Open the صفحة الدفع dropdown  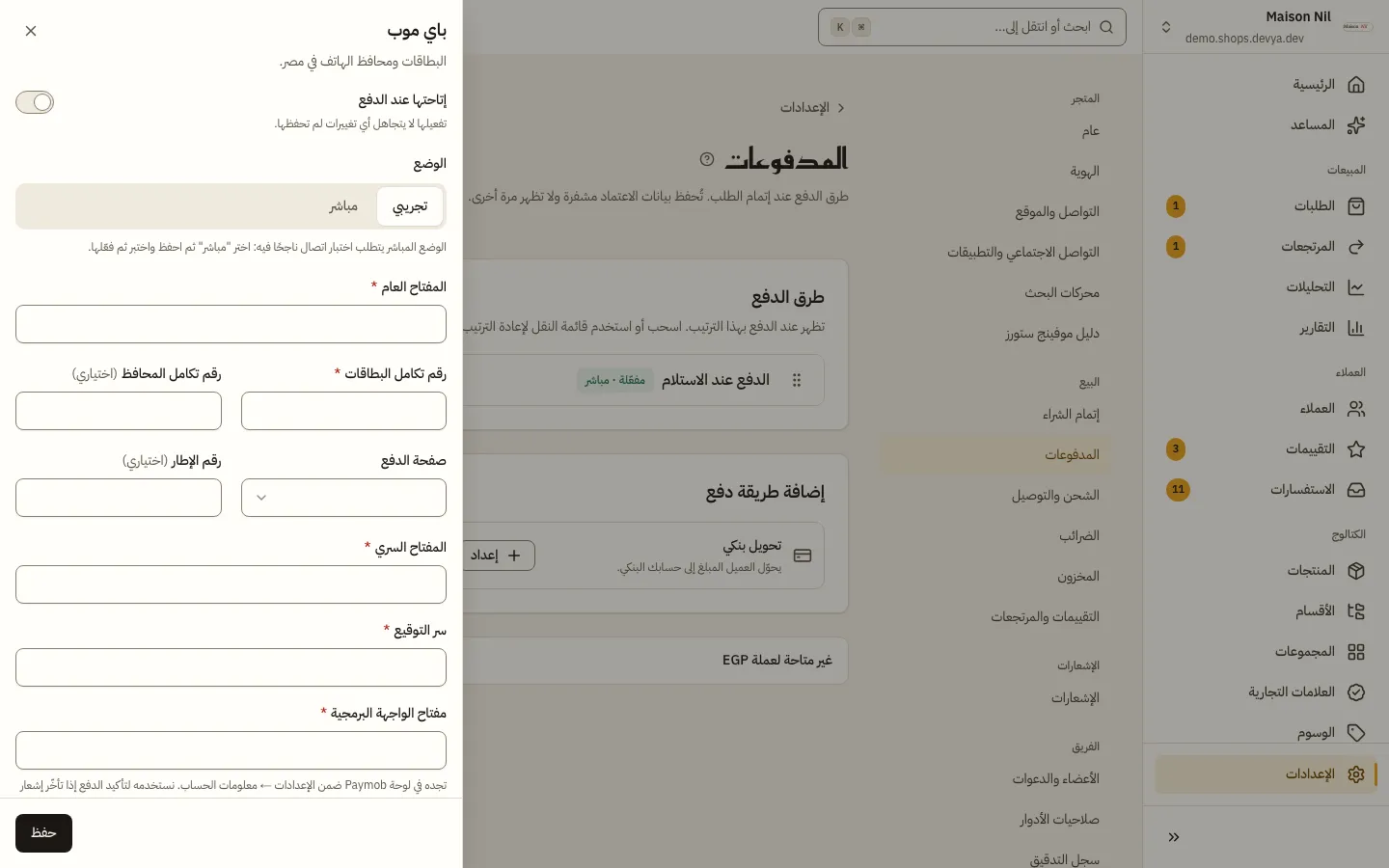click(x=343, y=498)
